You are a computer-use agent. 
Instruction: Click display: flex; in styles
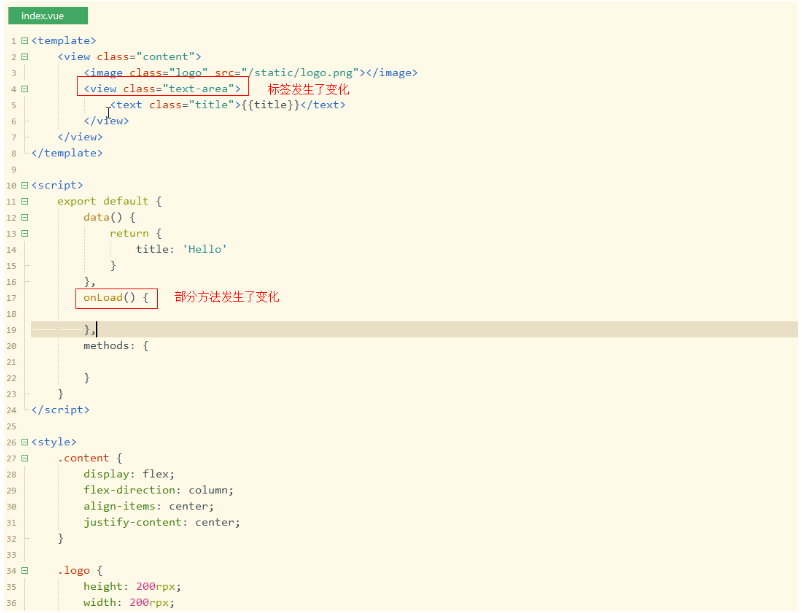click(x=129, y=474)
